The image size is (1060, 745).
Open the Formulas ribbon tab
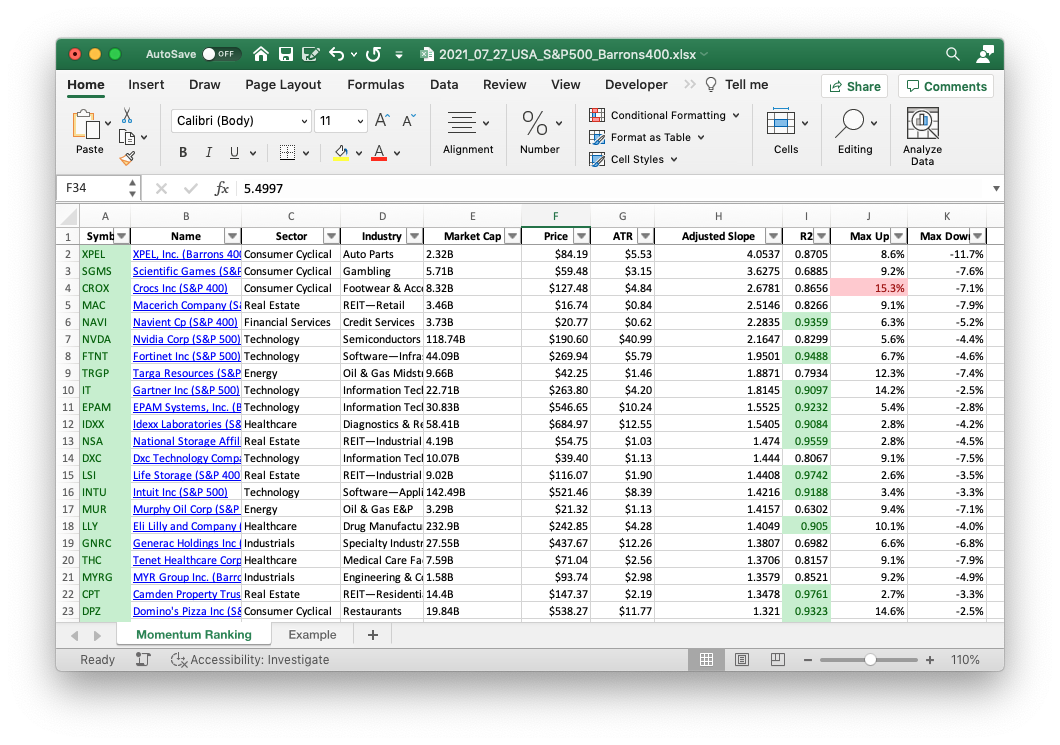376,85
